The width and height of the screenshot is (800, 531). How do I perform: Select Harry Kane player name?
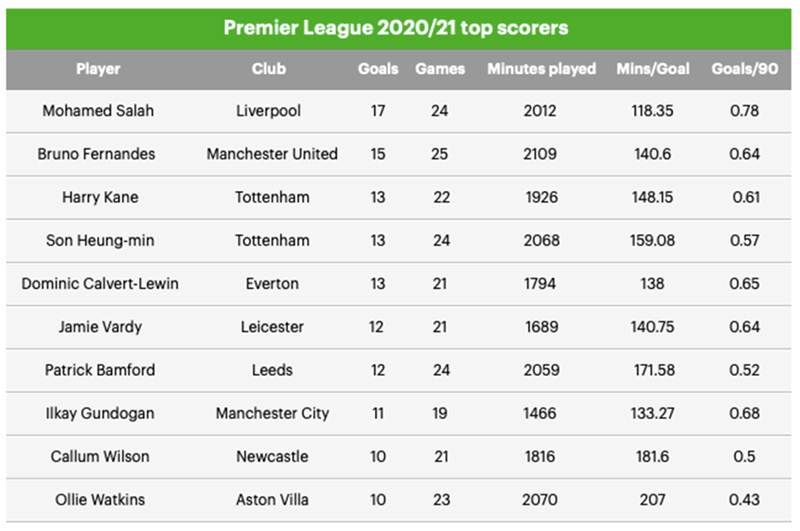(98, 197)
